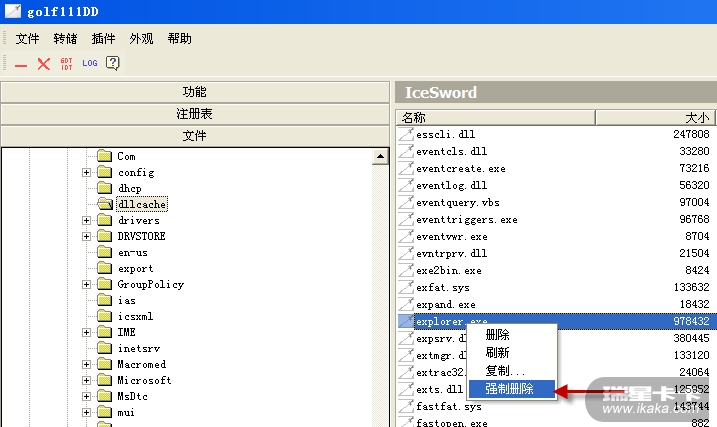Screen dimensions: 717x427
Task: Click the file icon beside eventvwr.exe
Action: pos(406,236)
